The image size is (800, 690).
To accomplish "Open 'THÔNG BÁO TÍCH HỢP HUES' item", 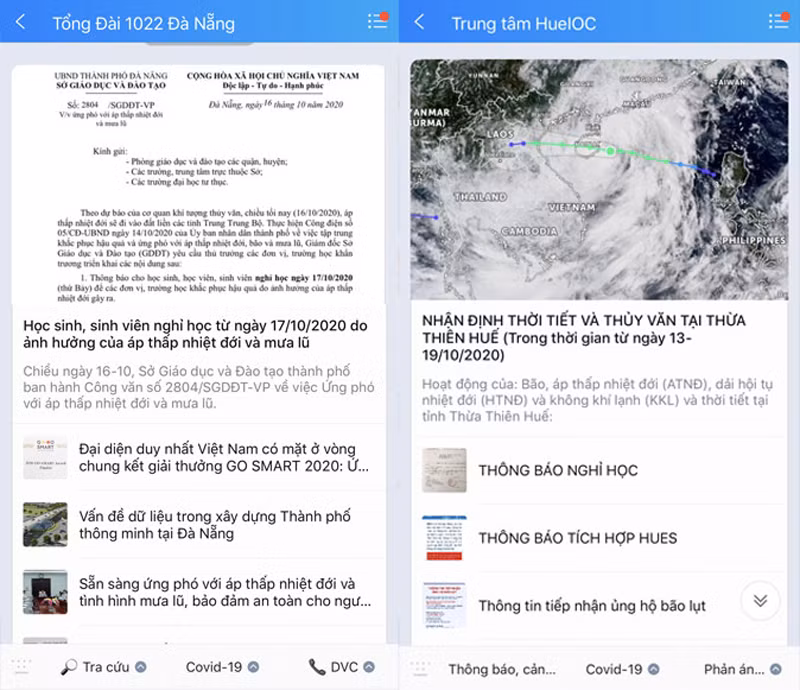I will pos(577,538).
